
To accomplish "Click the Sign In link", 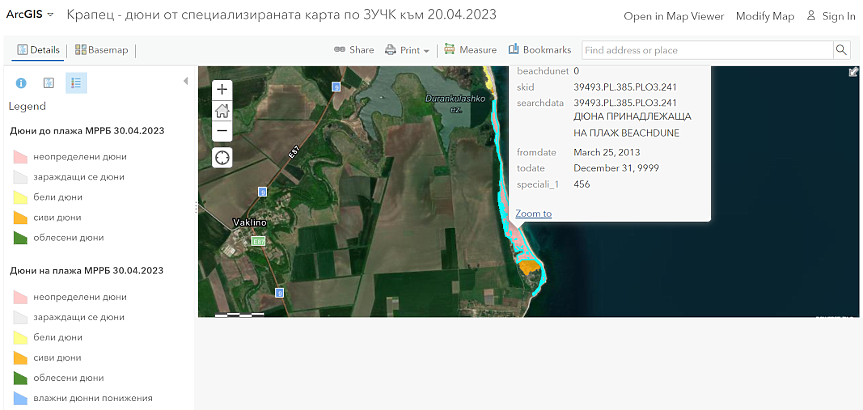I will 830,17.
